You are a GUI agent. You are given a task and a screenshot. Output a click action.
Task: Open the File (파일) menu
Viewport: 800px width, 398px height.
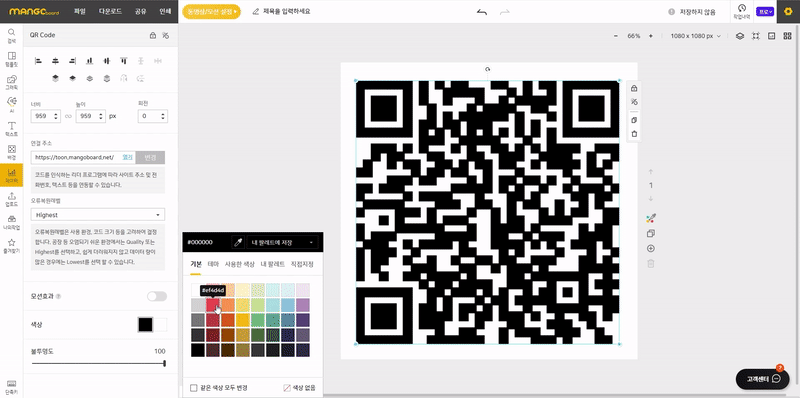click(80, 11)
